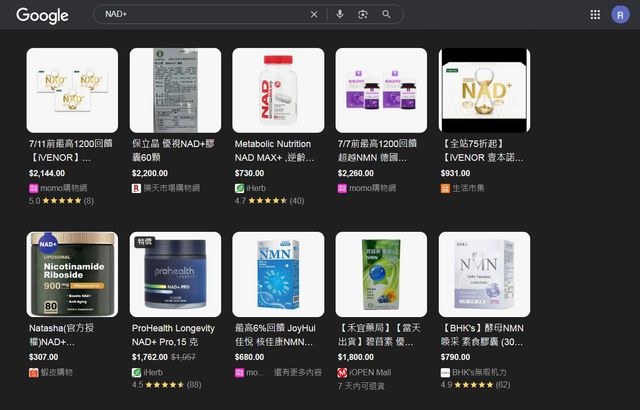
Task: Click momo store icon under $2,144.00 item
Action: point(33,188)
